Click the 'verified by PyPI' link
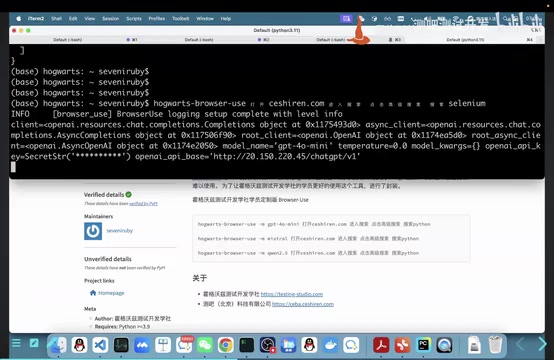 [143, 203]
